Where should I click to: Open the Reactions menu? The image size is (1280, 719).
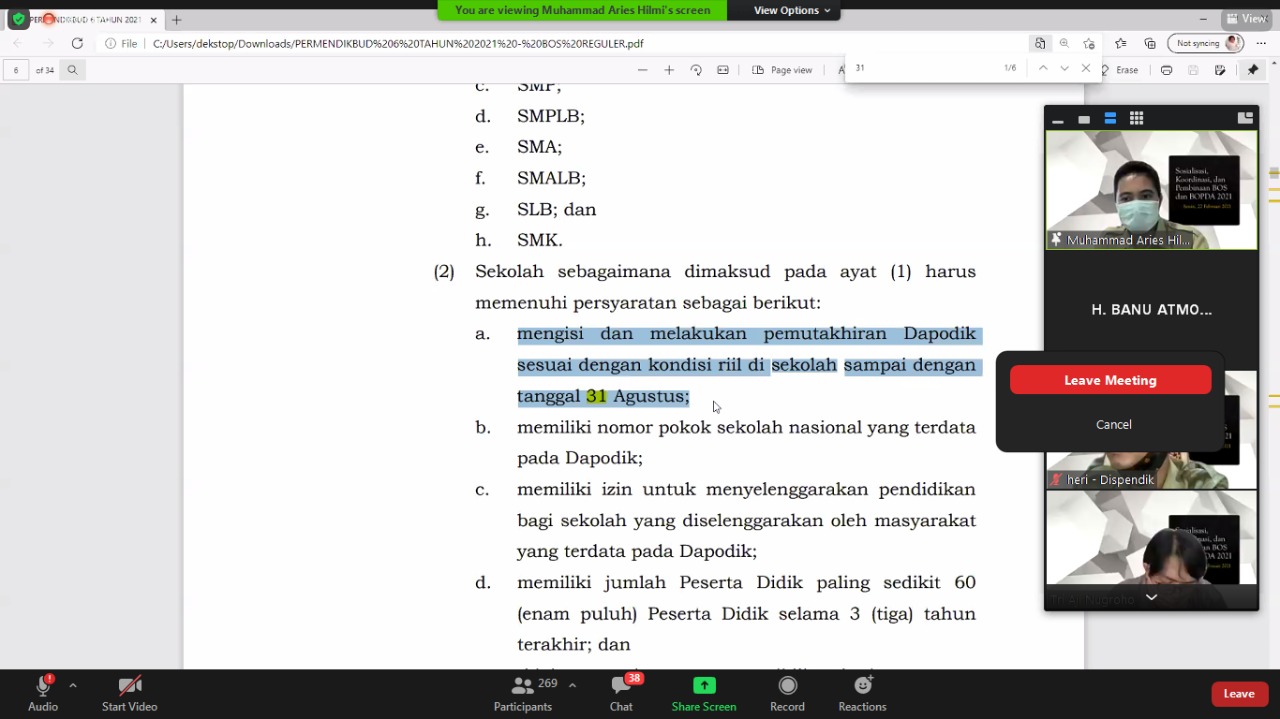[862, 693]
